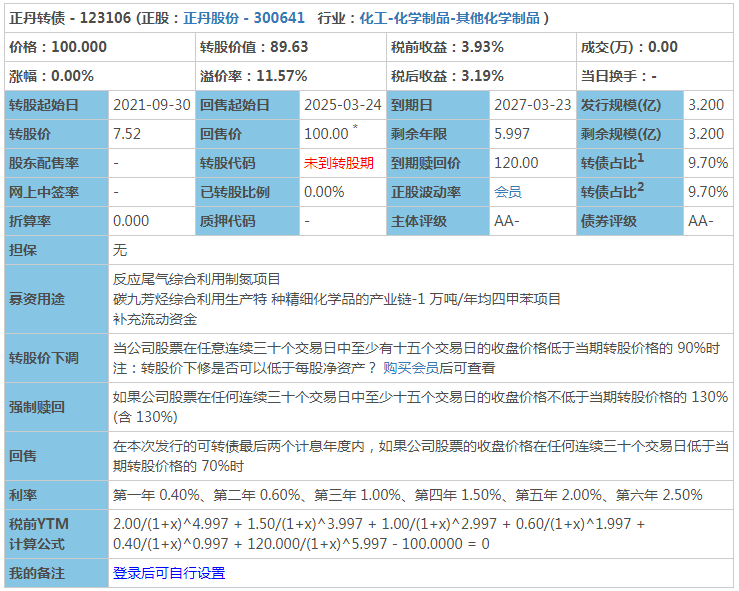
Task: Select the 碳九芳烃综合利用 project line
Action: pyautogui.click(x=337, y=299)
